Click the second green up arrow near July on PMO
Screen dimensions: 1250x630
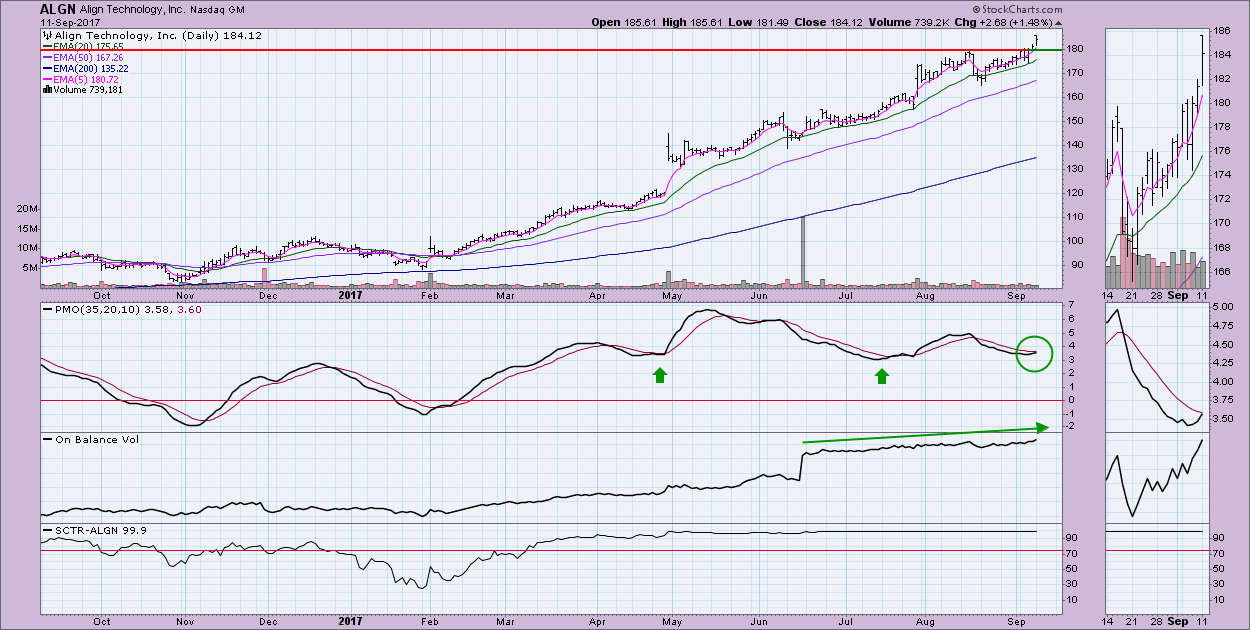pyautogui.click(x=882, y=375)
